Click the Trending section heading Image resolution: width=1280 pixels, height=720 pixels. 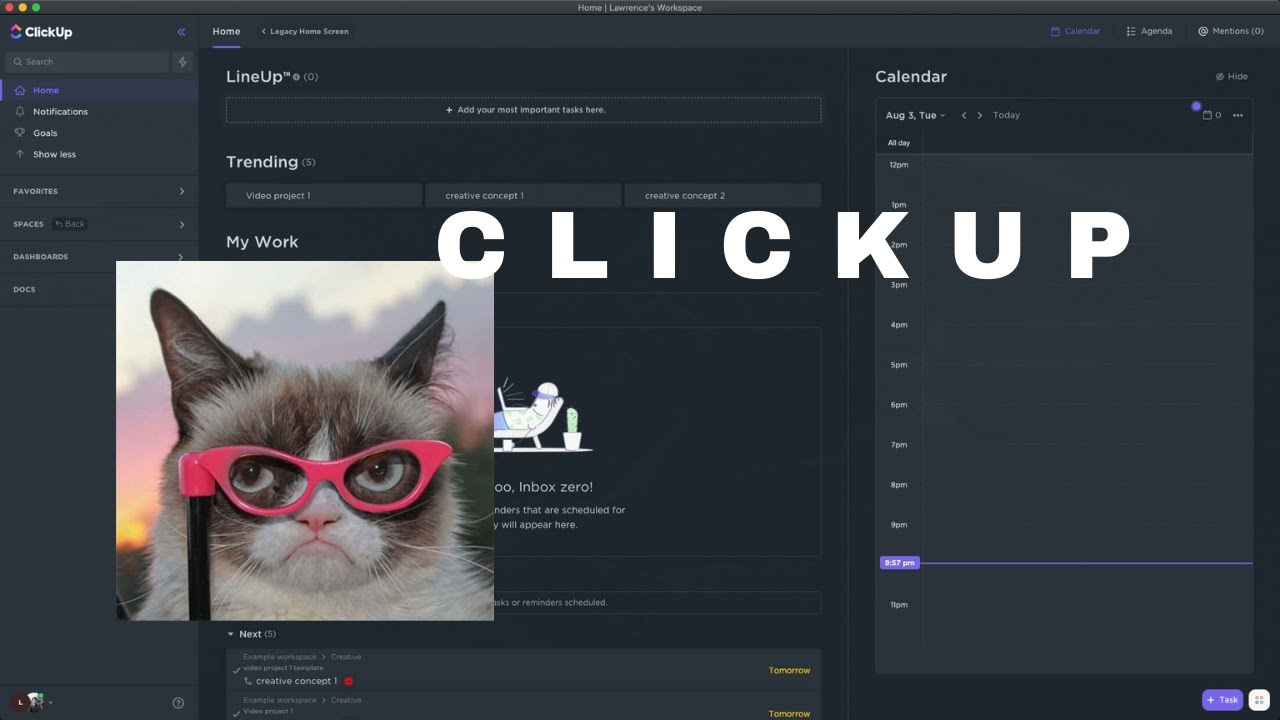tap(262, 162)
